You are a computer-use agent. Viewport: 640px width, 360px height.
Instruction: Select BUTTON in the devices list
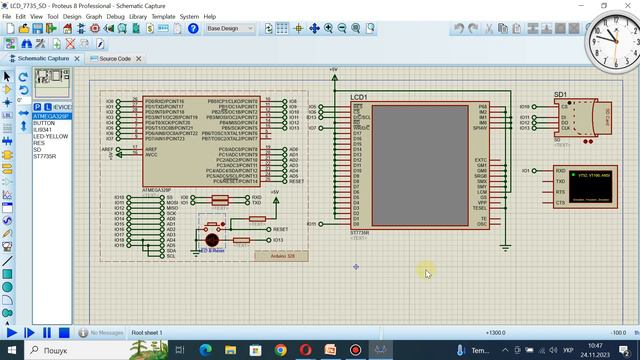click(44, 123)
